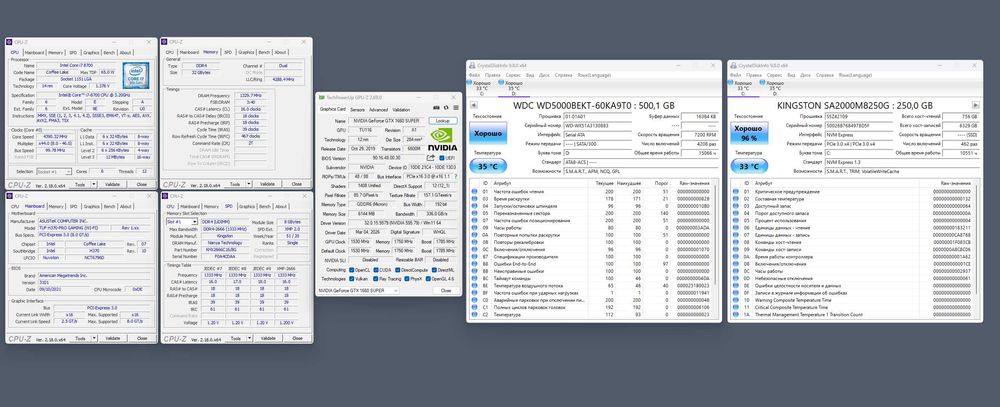Click Validate in CPU-Z processor window

coord(112,184)
